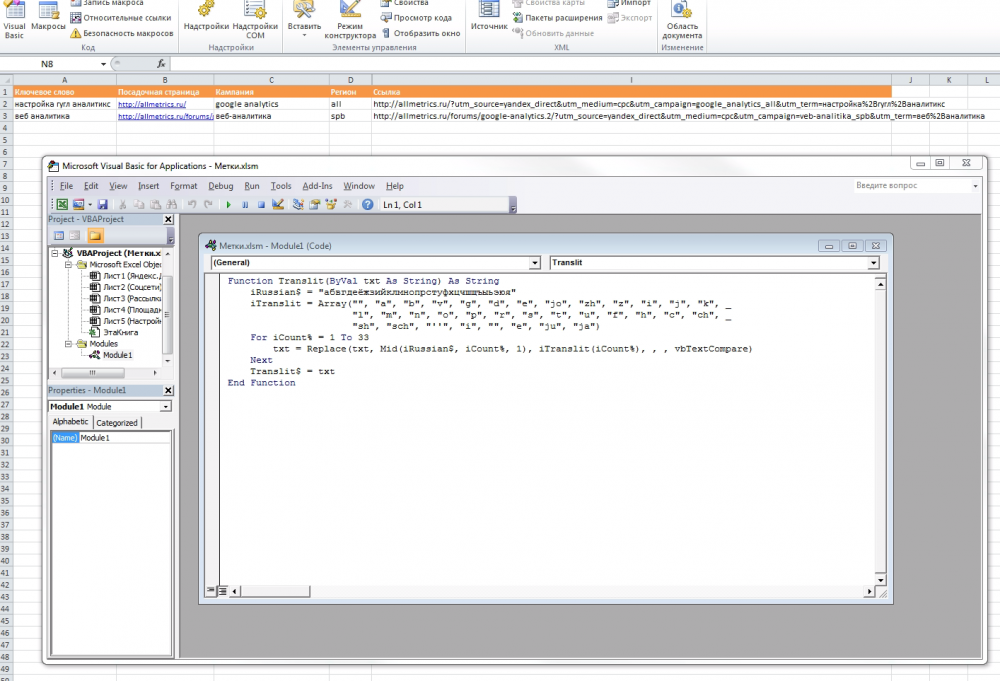Open the View menu in VBA editor

(x=118, y=186)
